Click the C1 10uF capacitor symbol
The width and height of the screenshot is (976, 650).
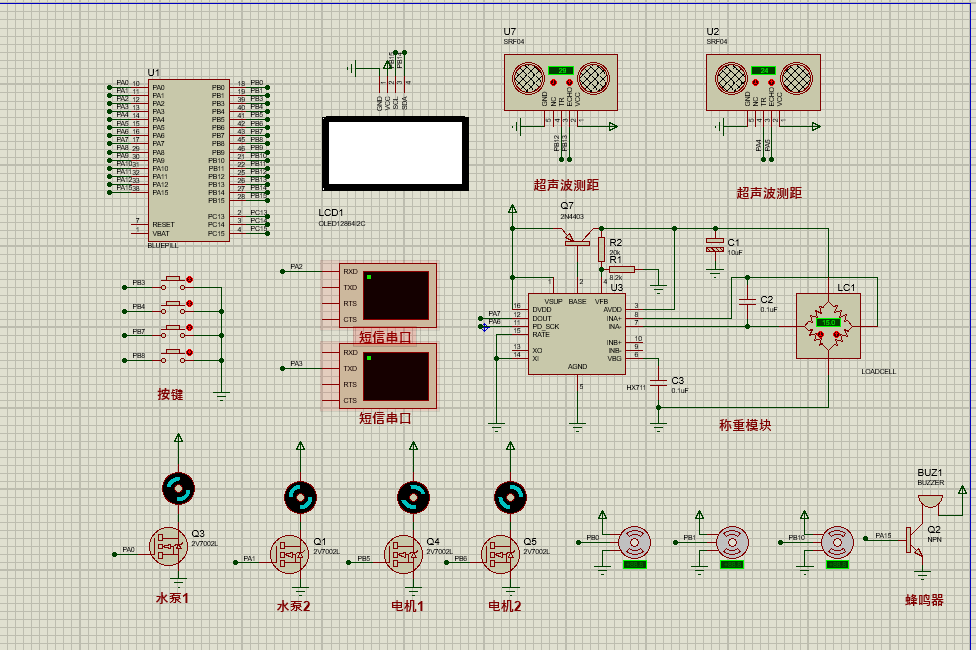[715, 245]
